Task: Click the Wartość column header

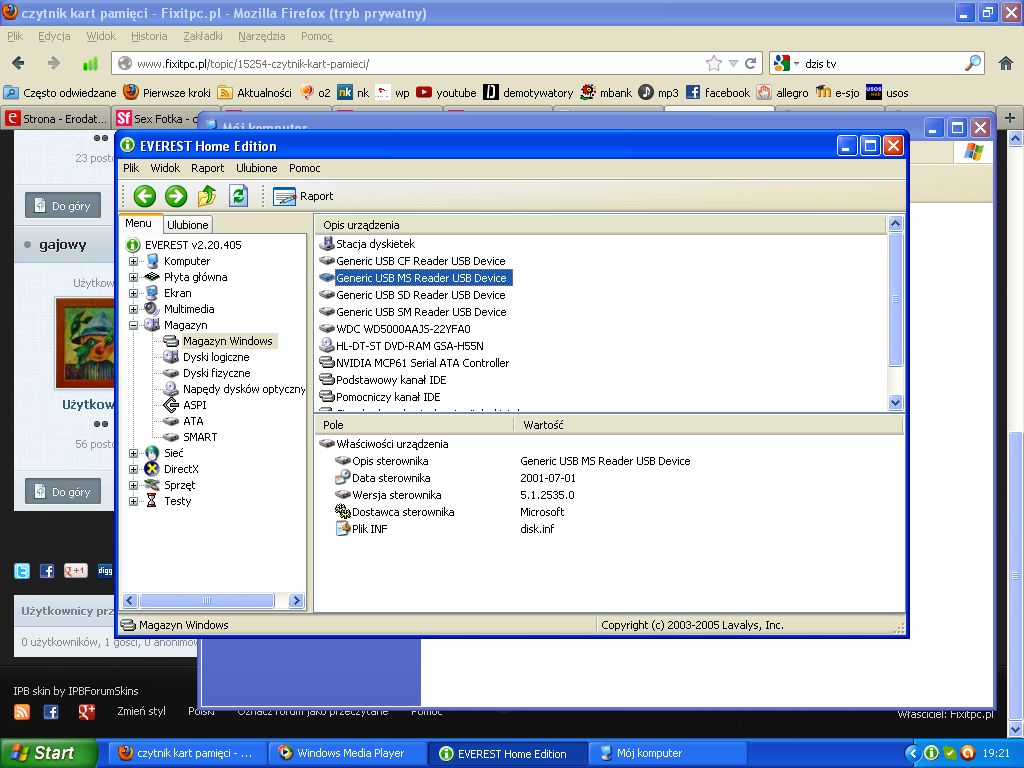Action: coord(709,425)
